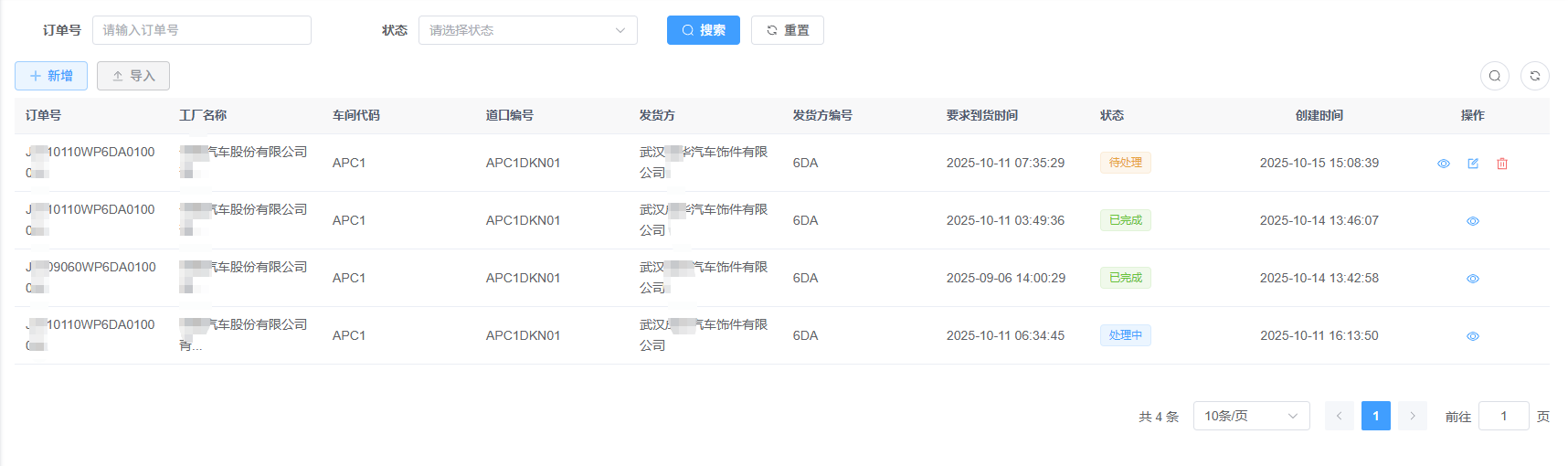This screenshot has height=466, width=1568.
Task: View order created 2025-10-14 13:46:07
Action: pos(1473,221)
